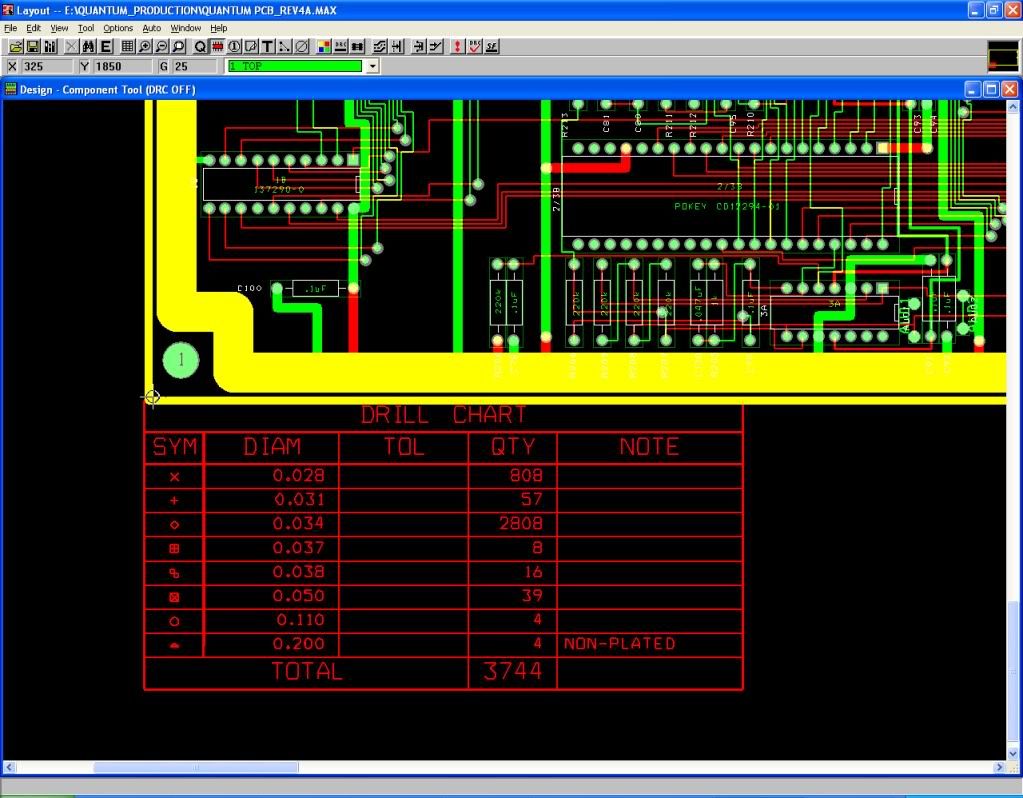The width and height of the screenshot is (1023, 798).
Task: Toggle the red Component tool button
Action: click(217, 46)
